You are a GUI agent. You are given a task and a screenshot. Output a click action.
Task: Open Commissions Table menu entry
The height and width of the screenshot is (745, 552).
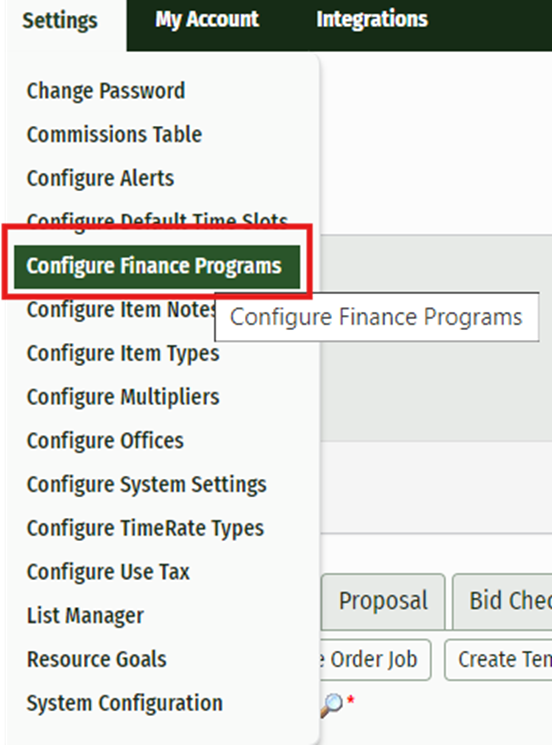tap(114, 134)
